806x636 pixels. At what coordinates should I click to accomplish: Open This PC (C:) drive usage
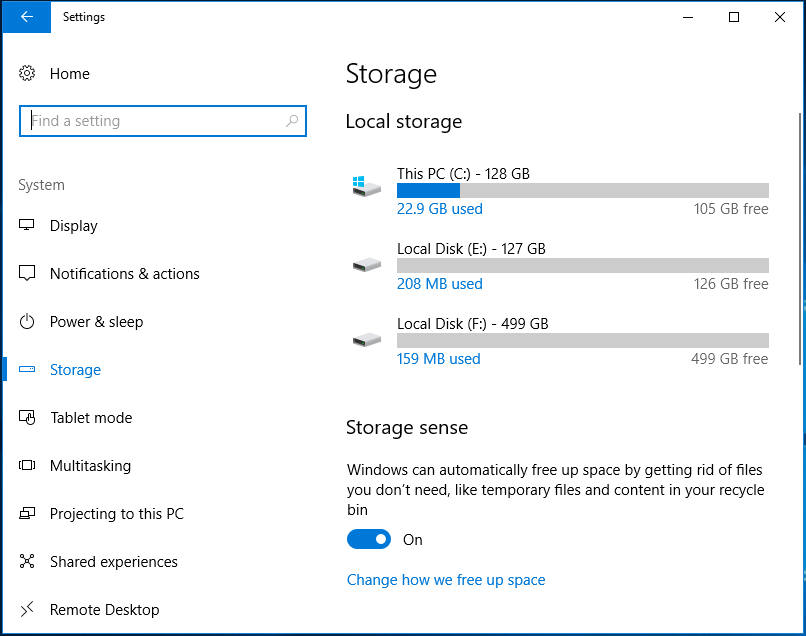(463, 174)
